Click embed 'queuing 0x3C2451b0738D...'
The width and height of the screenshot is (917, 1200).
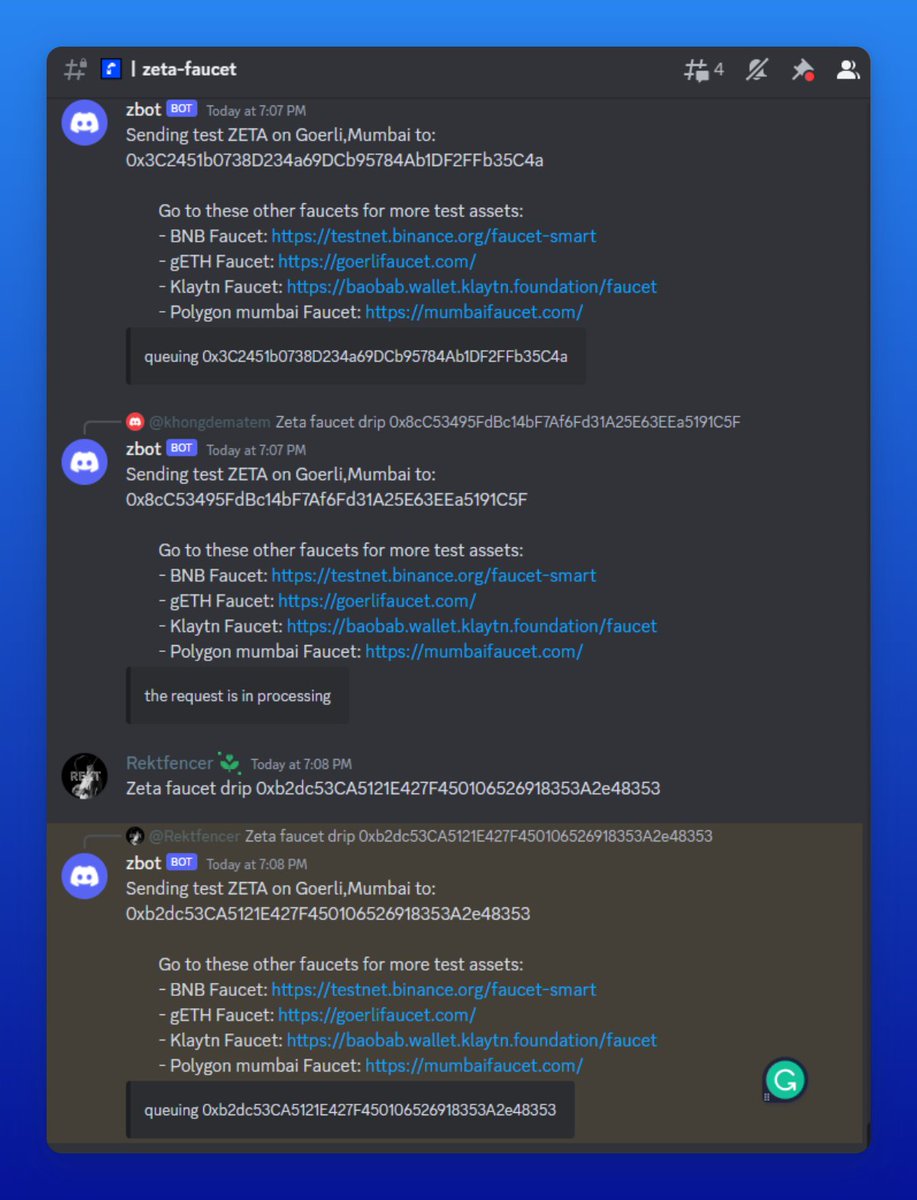(x=356, y=356)
